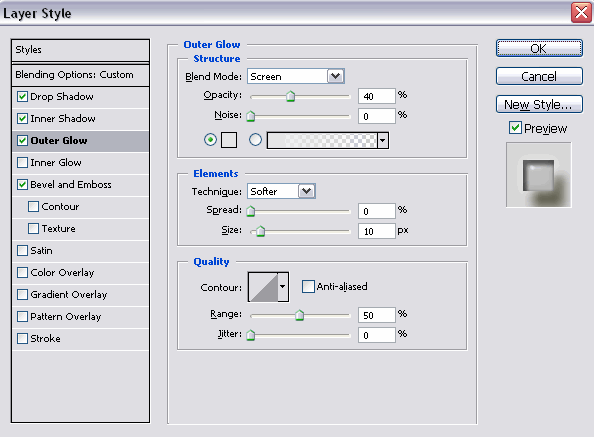Click the Jitter slider handle
594x437 pixels.
click(251, 335)
